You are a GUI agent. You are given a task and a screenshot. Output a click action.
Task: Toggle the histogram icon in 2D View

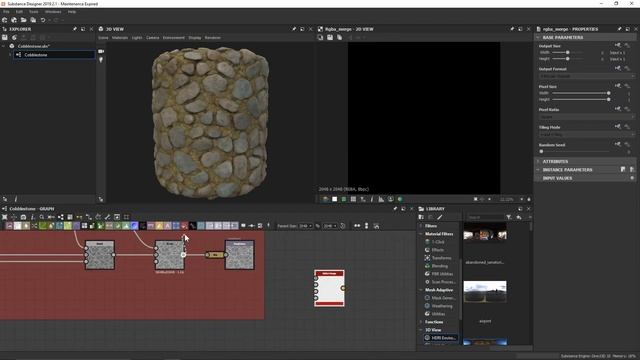[x=381, y=199]
